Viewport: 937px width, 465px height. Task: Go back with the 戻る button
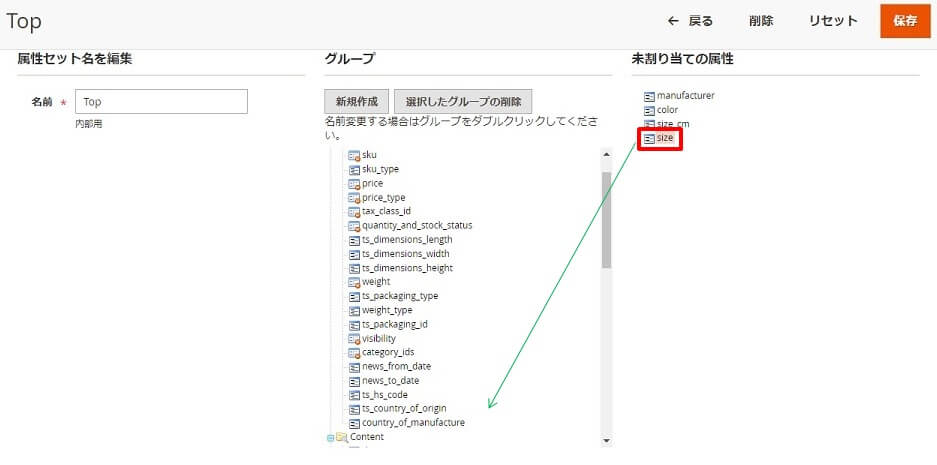click(x=690, y=21)
